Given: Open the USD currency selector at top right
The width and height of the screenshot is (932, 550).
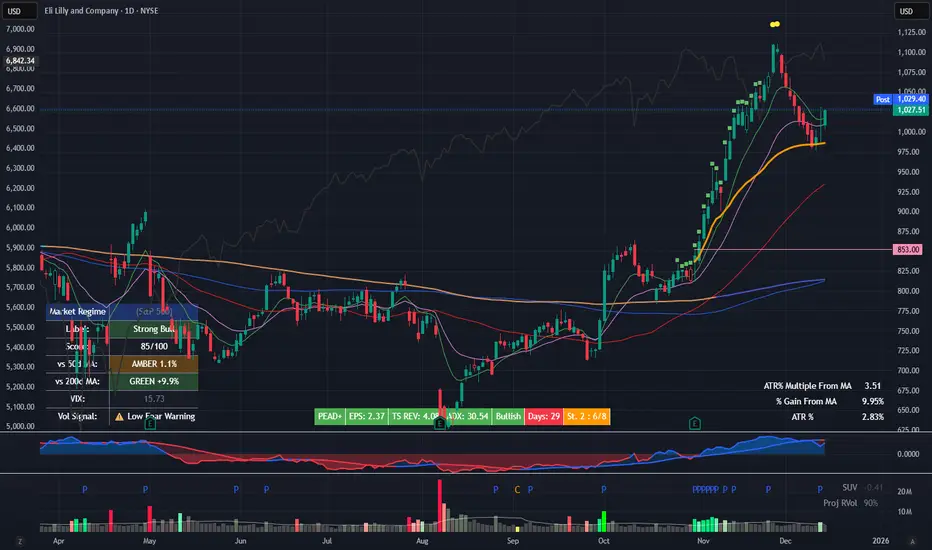Looking at the screenshot, I should tap(911, 11).
